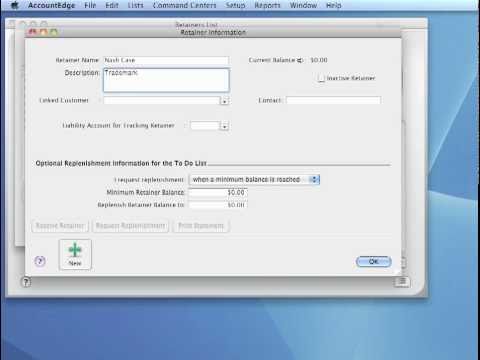Toggle the Inactive Retainer checkbox
The image size is (480, 360).
click(x=321, y=78)
